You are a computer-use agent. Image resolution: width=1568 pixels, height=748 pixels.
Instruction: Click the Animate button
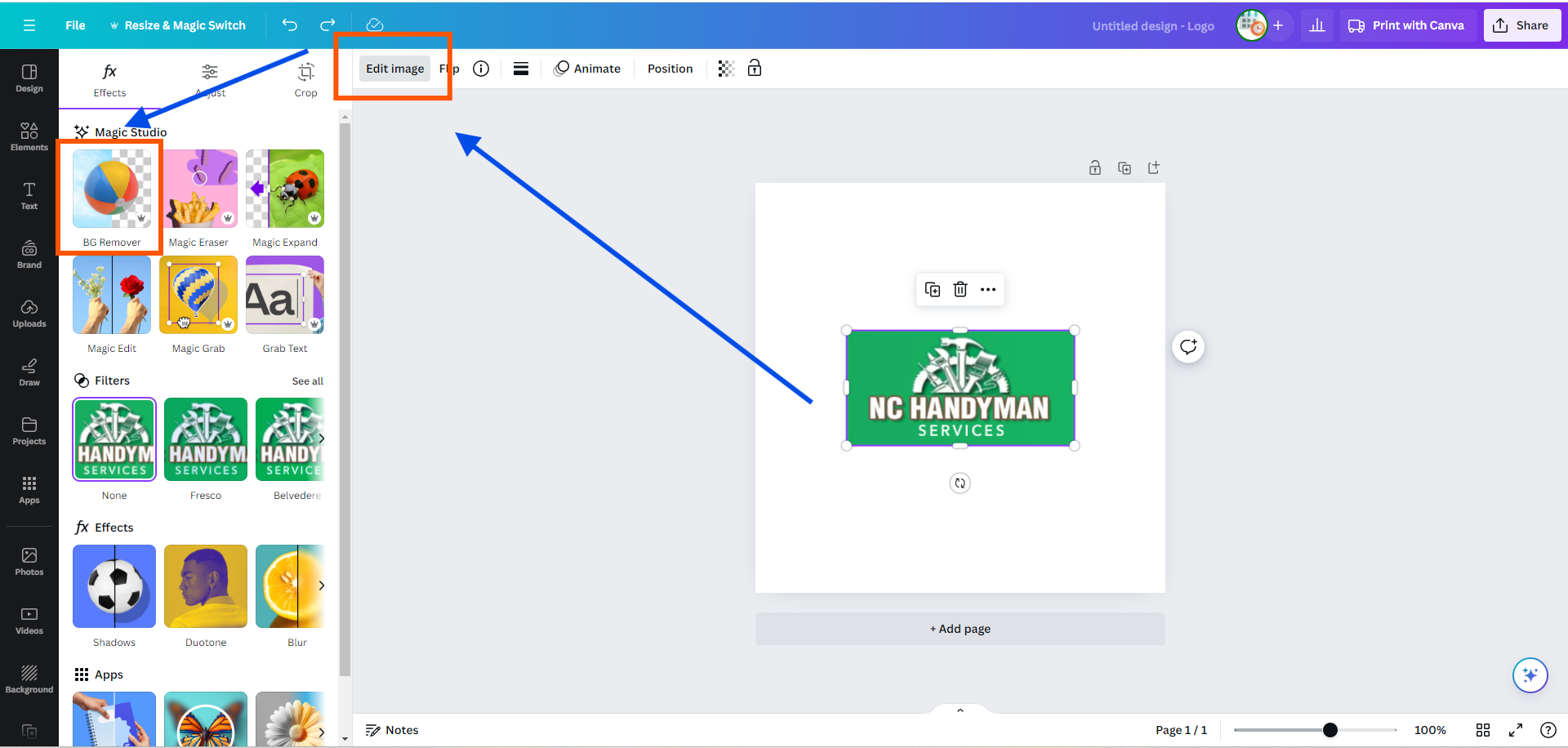click(x=587, y=69)
